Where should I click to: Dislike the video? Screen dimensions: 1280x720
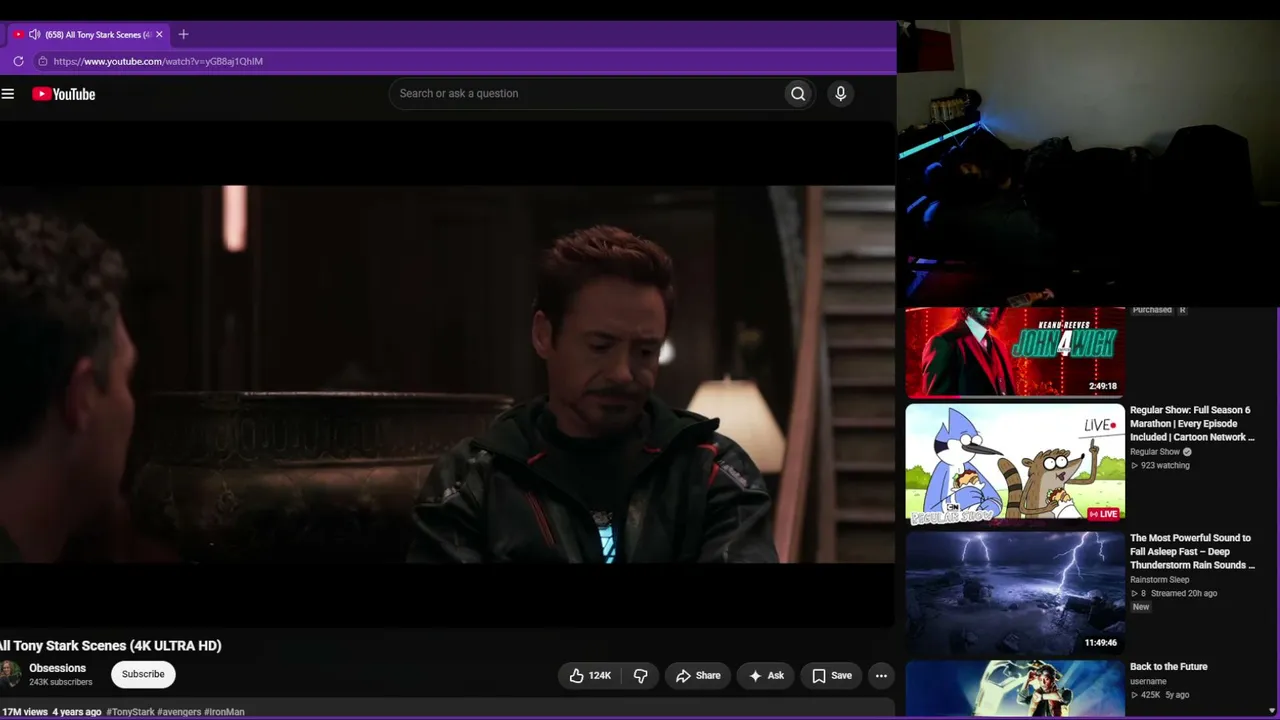point(641,676)
